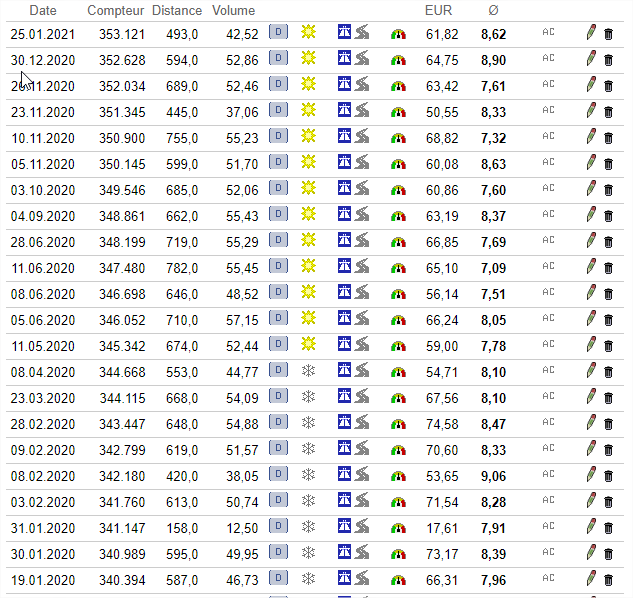Image resolution: width=633 pixels, height=598 pixels.
Task: Delete the 31.01.2020 entry with trash icon
Action: [x=608, y=527]
